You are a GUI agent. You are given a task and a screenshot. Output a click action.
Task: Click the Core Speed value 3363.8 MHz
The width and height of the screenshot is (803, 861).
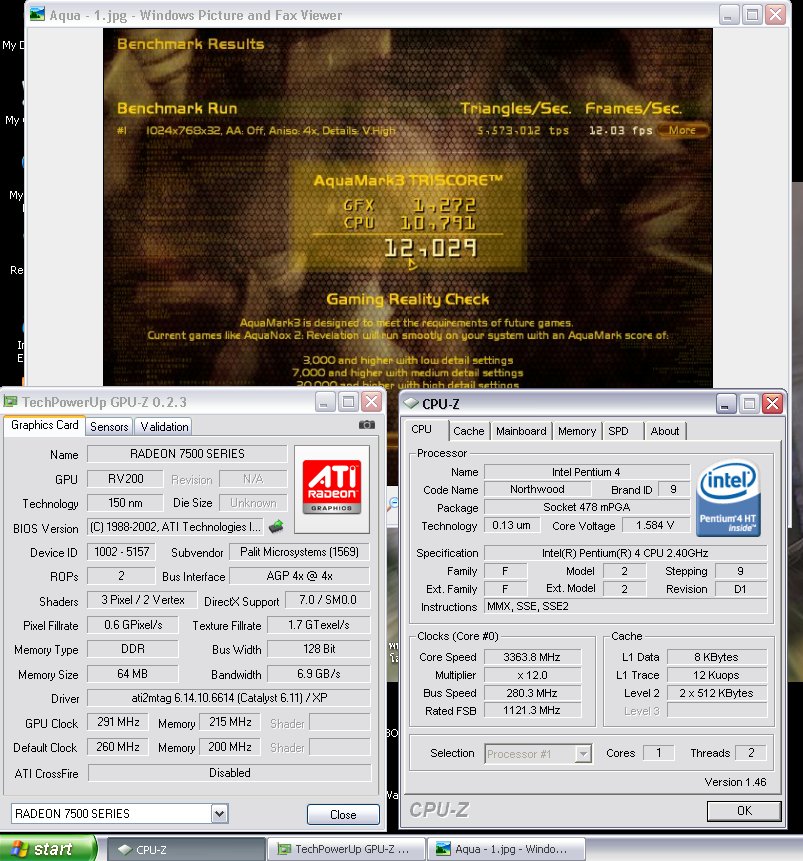[532, 657]
